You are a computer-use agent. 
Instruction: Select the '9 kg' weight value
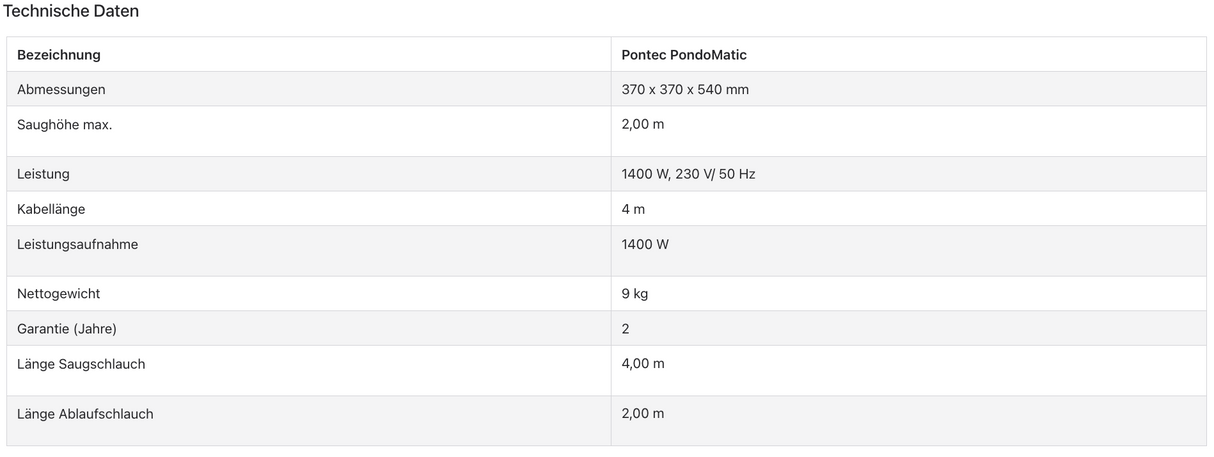[x=635, y=294]
